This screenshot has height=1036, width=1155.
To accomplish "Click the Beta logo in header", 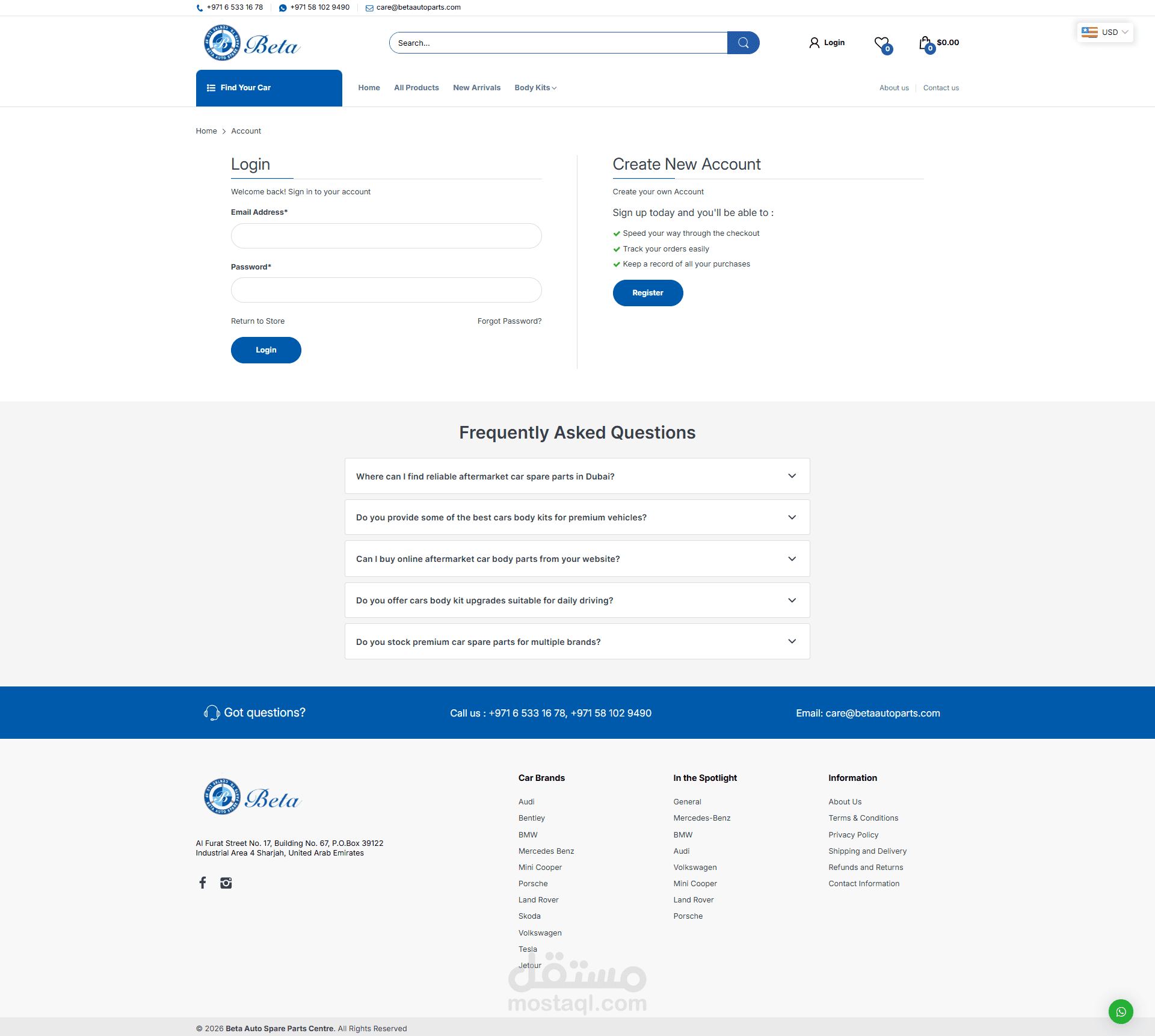I will (x=251, y=43).
